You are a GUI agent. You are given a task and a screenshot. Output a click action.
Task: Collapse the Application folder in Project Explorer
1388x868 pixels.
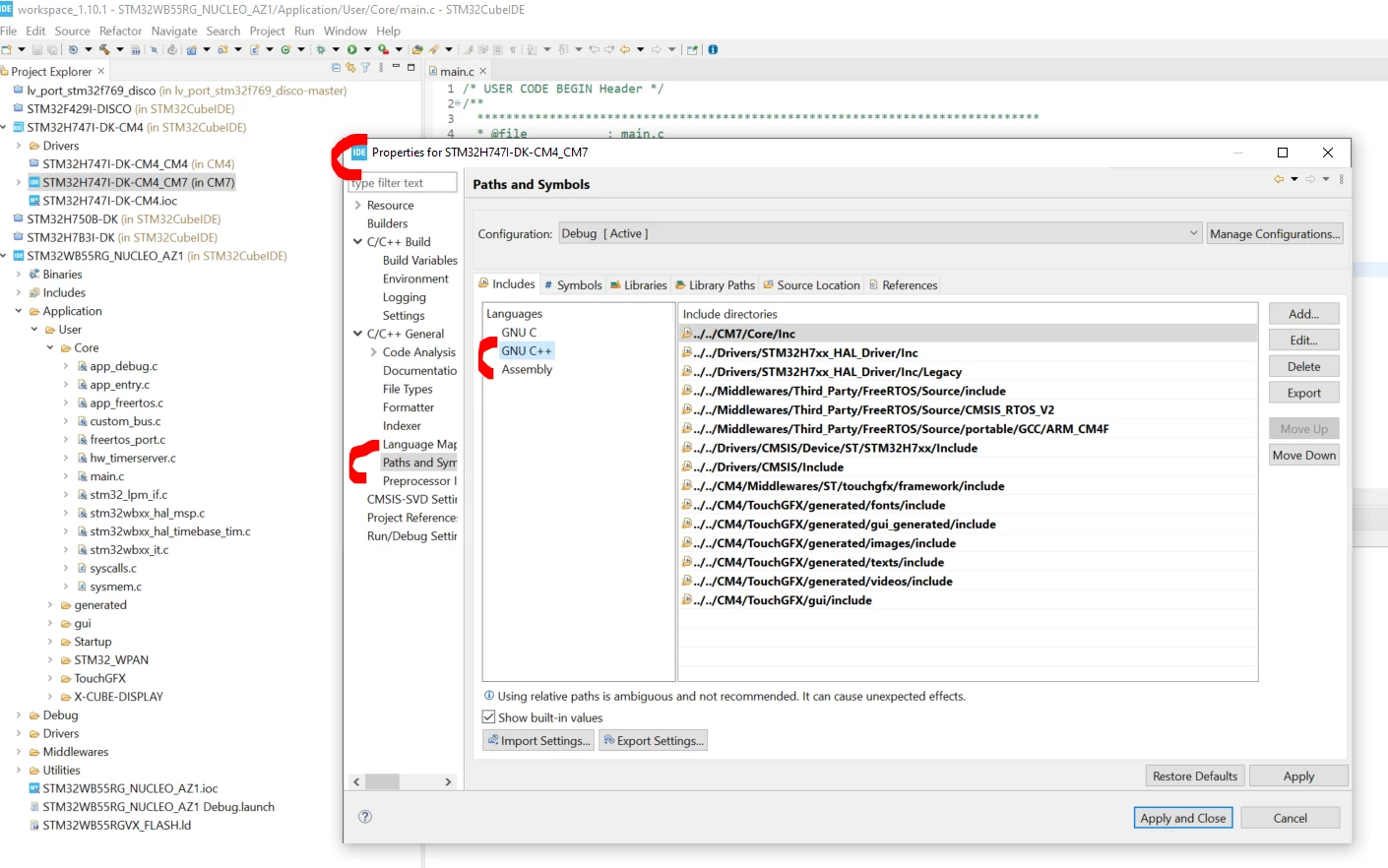19,311
